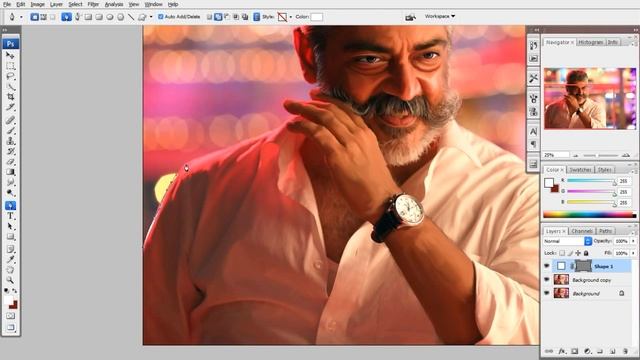Change screen mode at toolbox bottom
Screen dimensions: 640x360
(10, 327)
